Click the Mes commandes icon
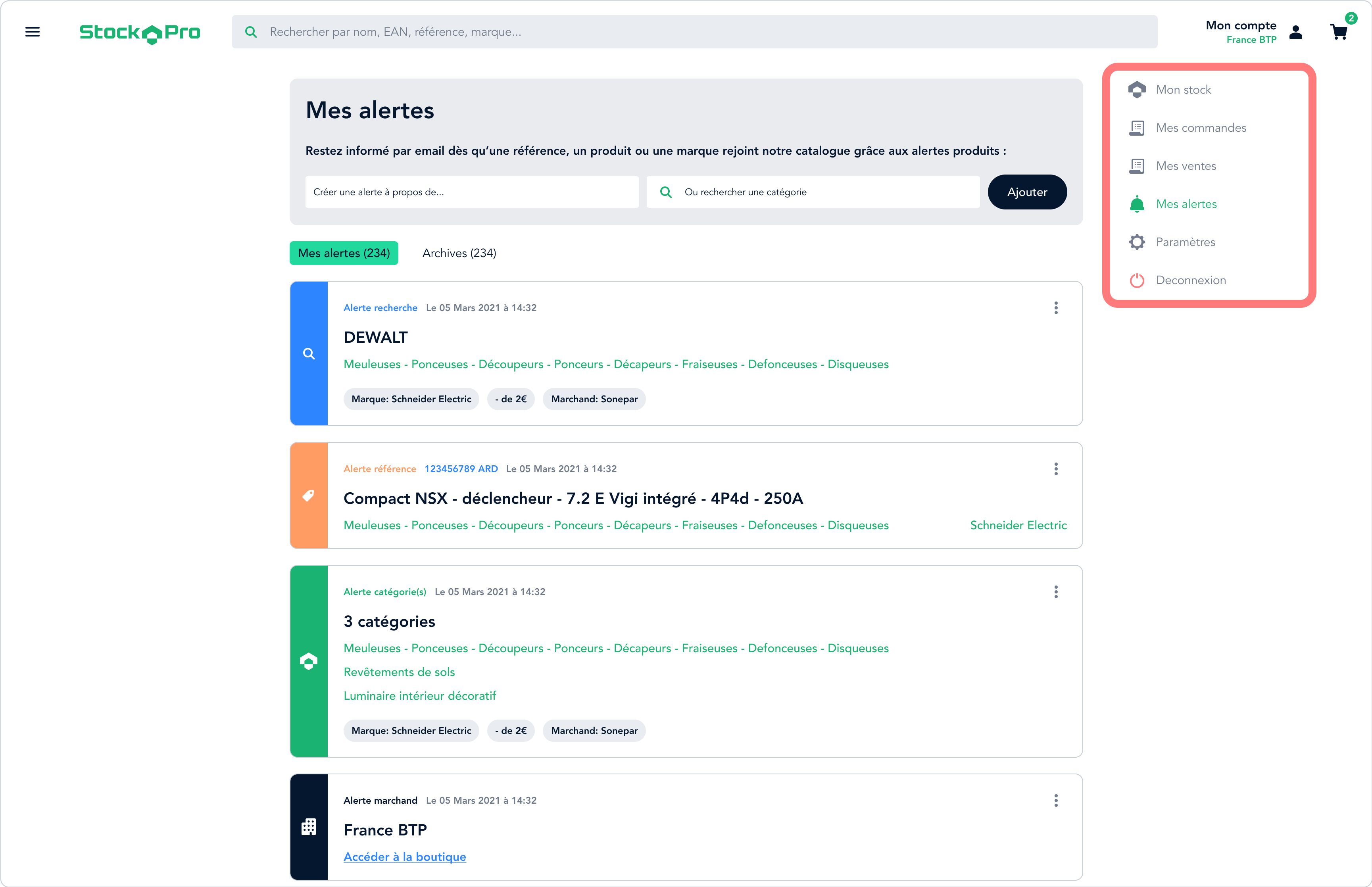This screenshot has height=887, width=1372. pyautogui.click(x=1136, y=128)
